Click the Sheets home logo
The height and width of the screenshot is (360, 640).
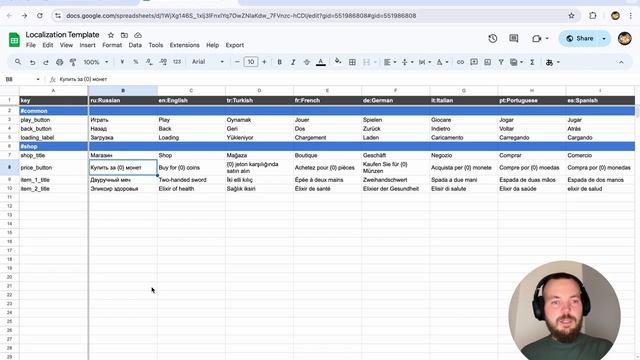(x=14, y=40)
